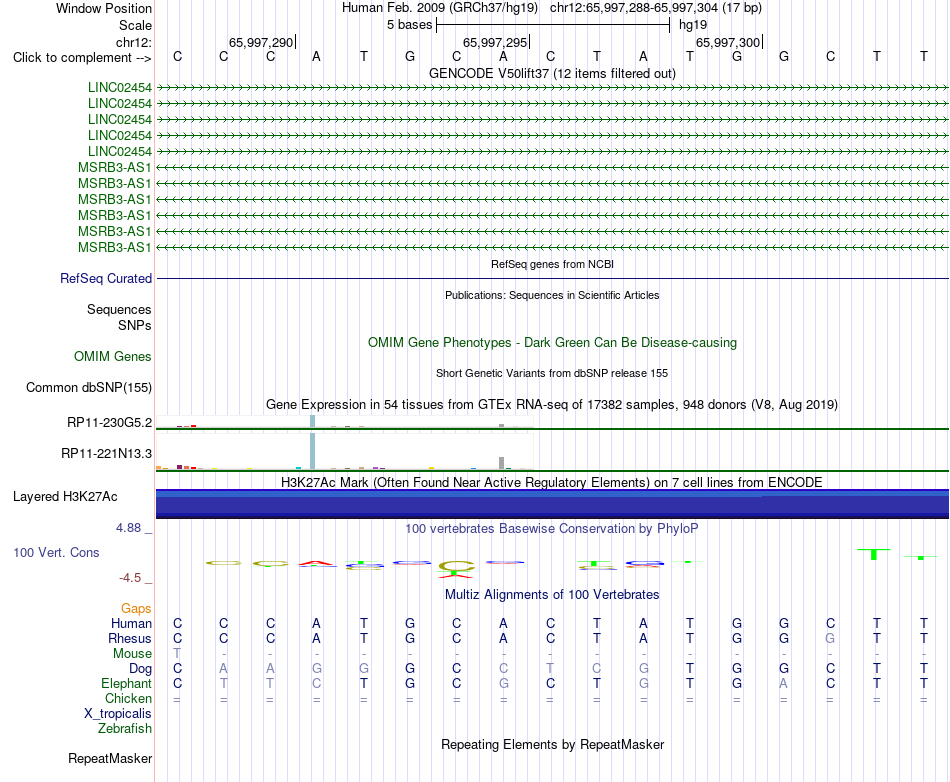
Task: Click the hg19 label beside the scale bar
Action: click(x=693, y=25)
